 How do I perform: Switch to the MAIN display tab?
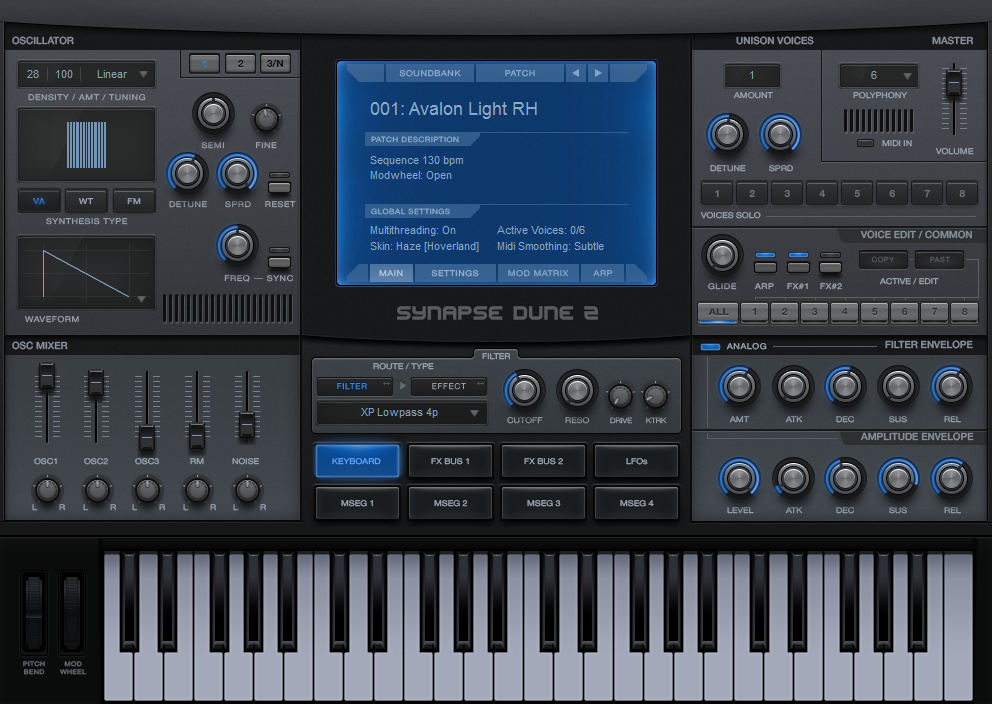coord(391,273)
